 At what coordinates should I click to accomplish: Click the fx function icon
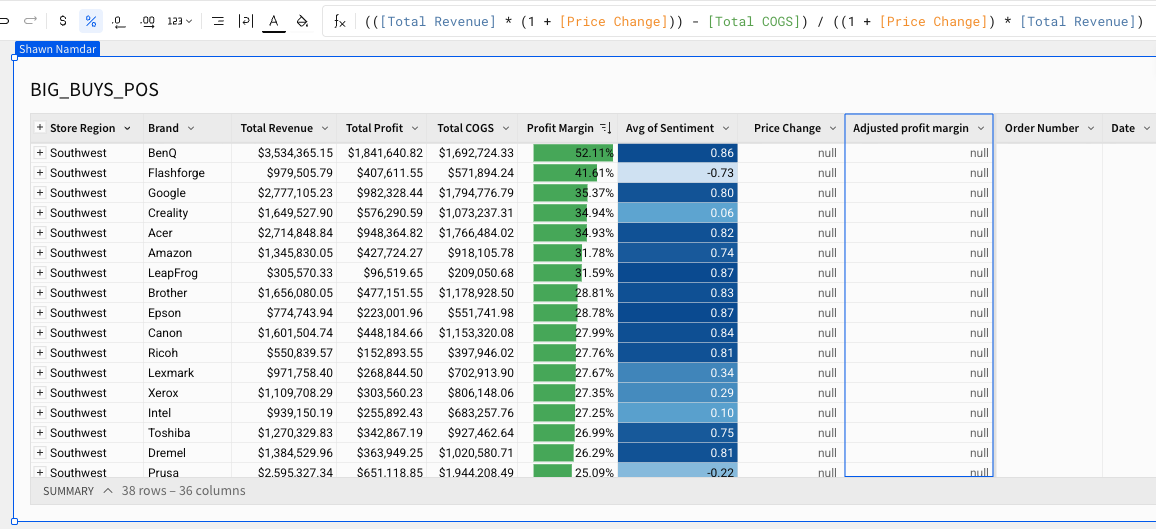(x=340, y=21)
